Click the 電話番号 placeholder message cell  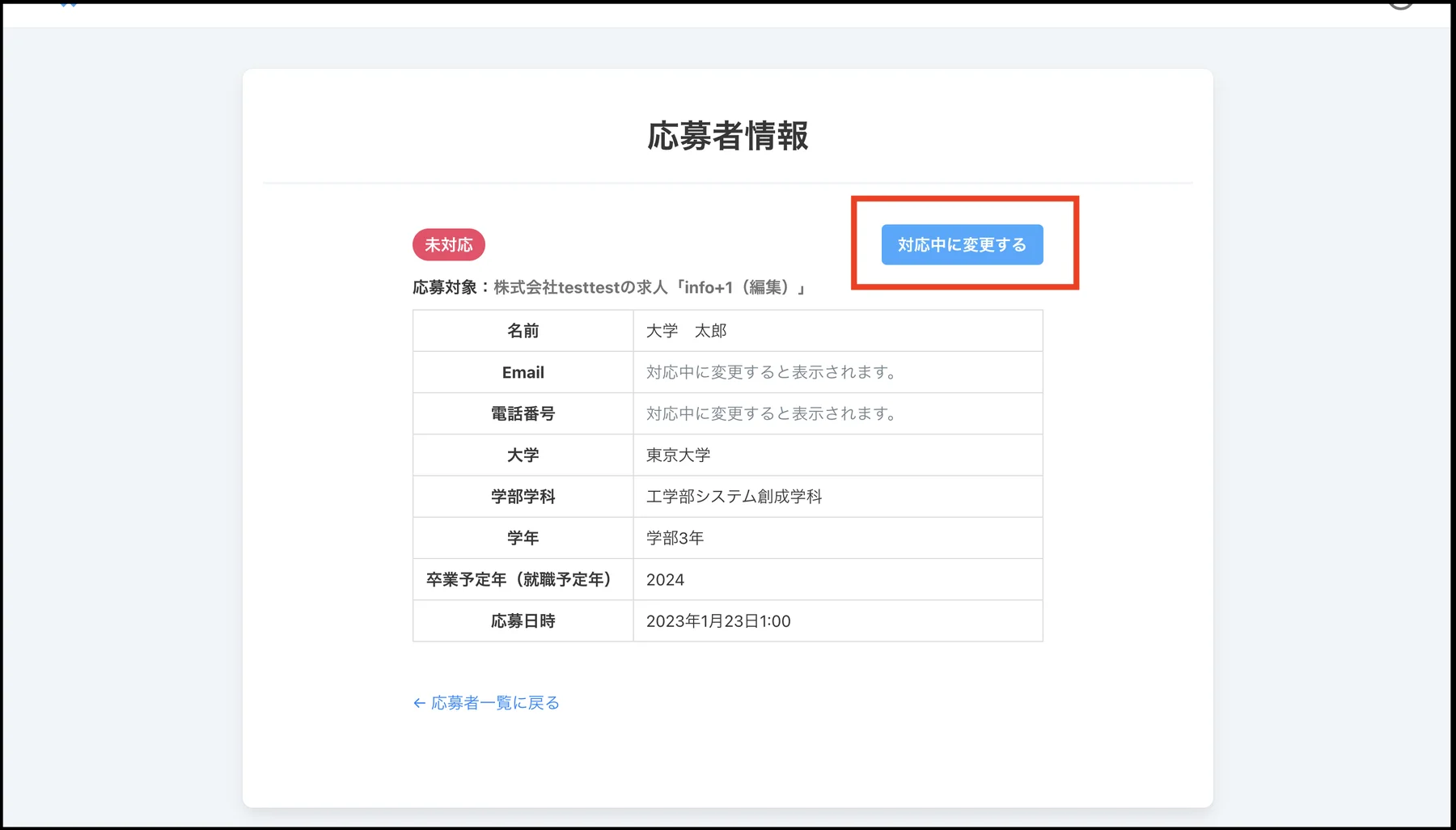[x=838, y=413]
